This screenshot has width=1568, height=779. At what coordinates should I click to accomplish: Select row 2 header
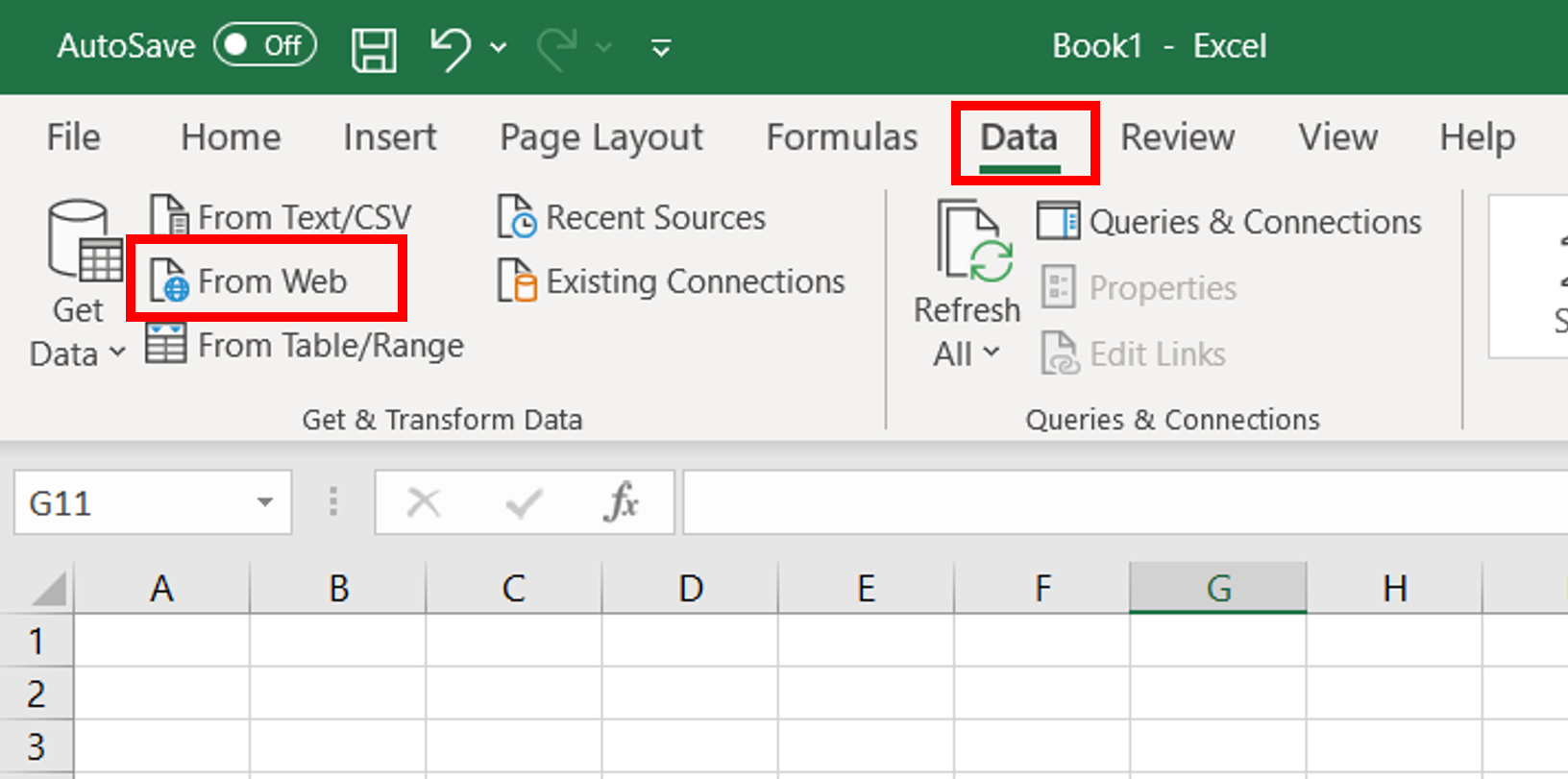(x=37, y=694)
